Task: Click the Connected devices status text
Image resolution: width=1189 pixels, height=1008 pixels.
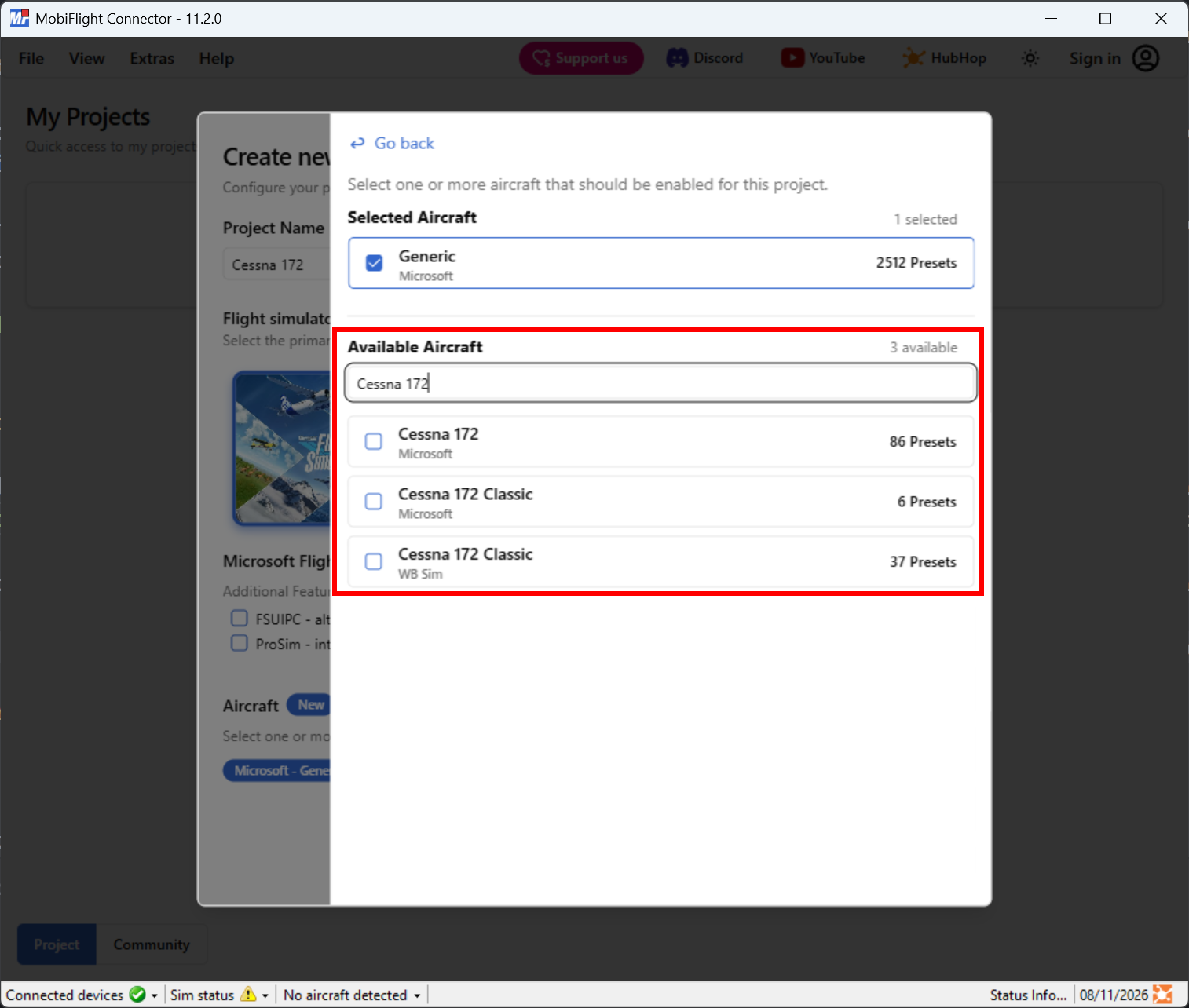Action: [x=64, y=995]
